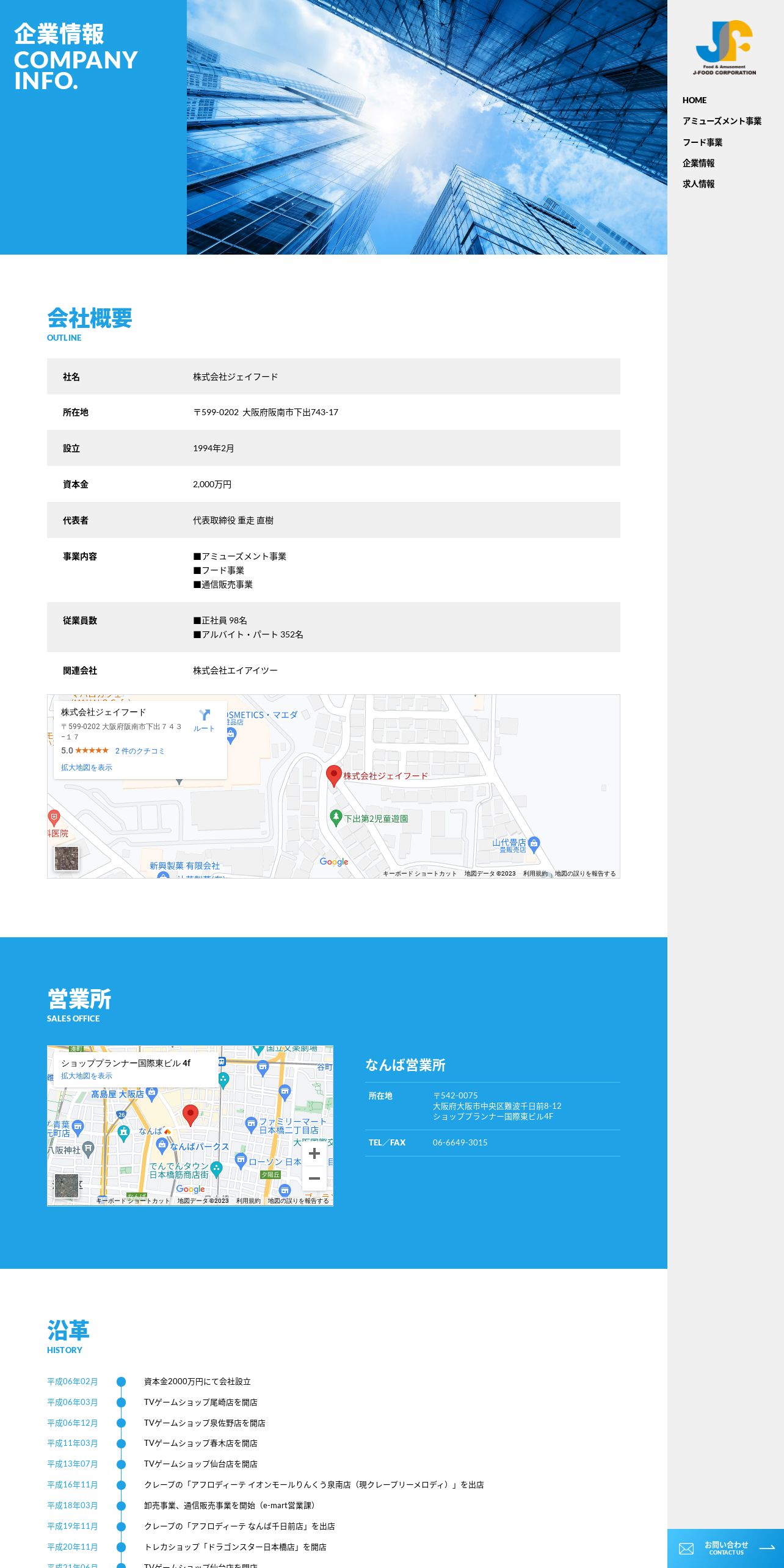Click the 山代畳店 shop marker
Viewport: 784px width, 1568px height.
[x=534, y=844]
